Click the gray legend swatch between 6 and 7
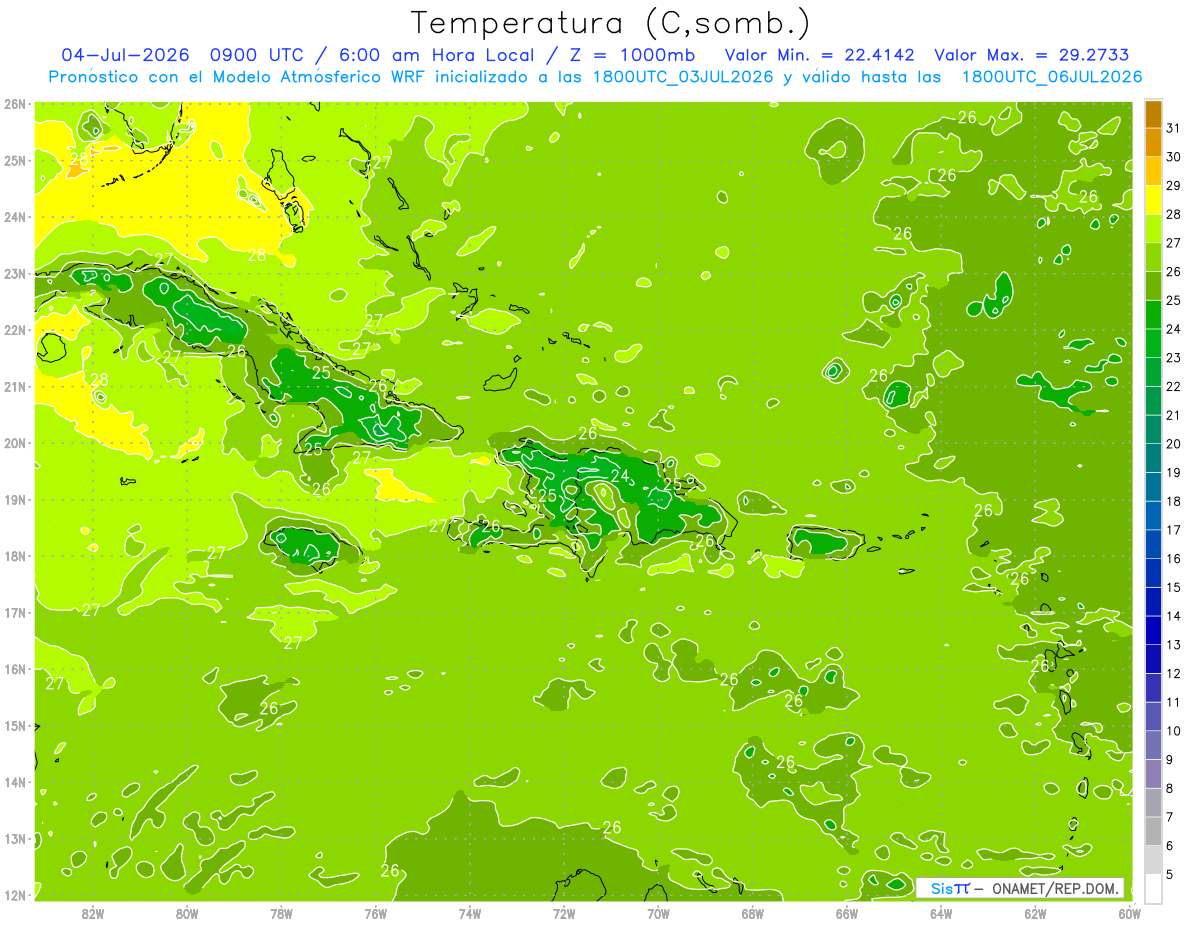The image size is (1200, 927). [1153, 831]
